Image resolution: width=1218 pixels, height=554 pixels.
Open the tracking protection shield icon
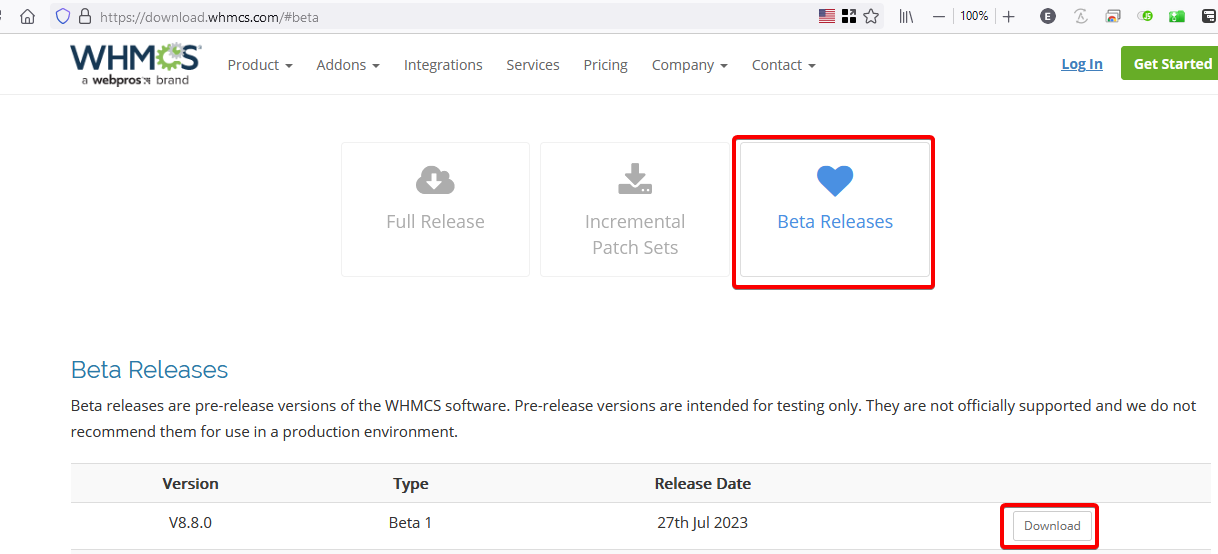63,16
